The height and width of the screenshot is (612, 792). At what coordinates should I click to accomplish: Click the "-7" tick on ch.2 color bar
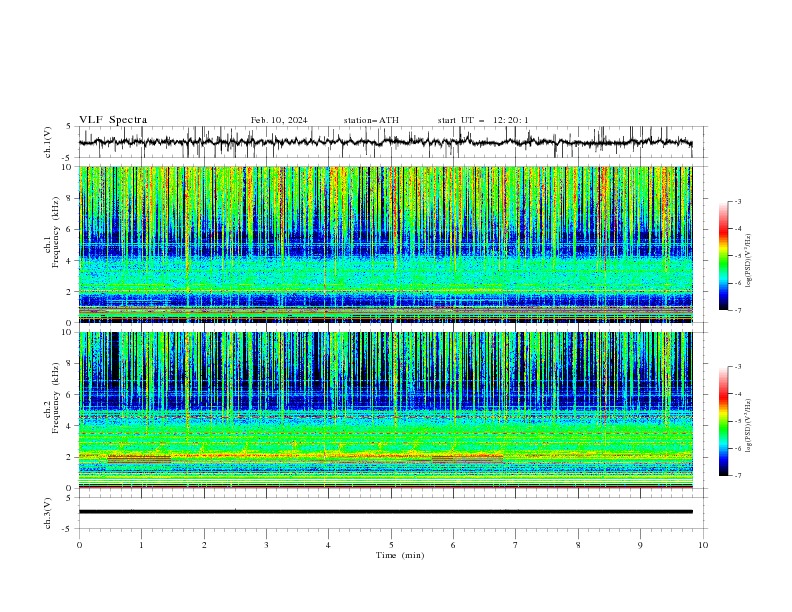[x=738, y=475]
